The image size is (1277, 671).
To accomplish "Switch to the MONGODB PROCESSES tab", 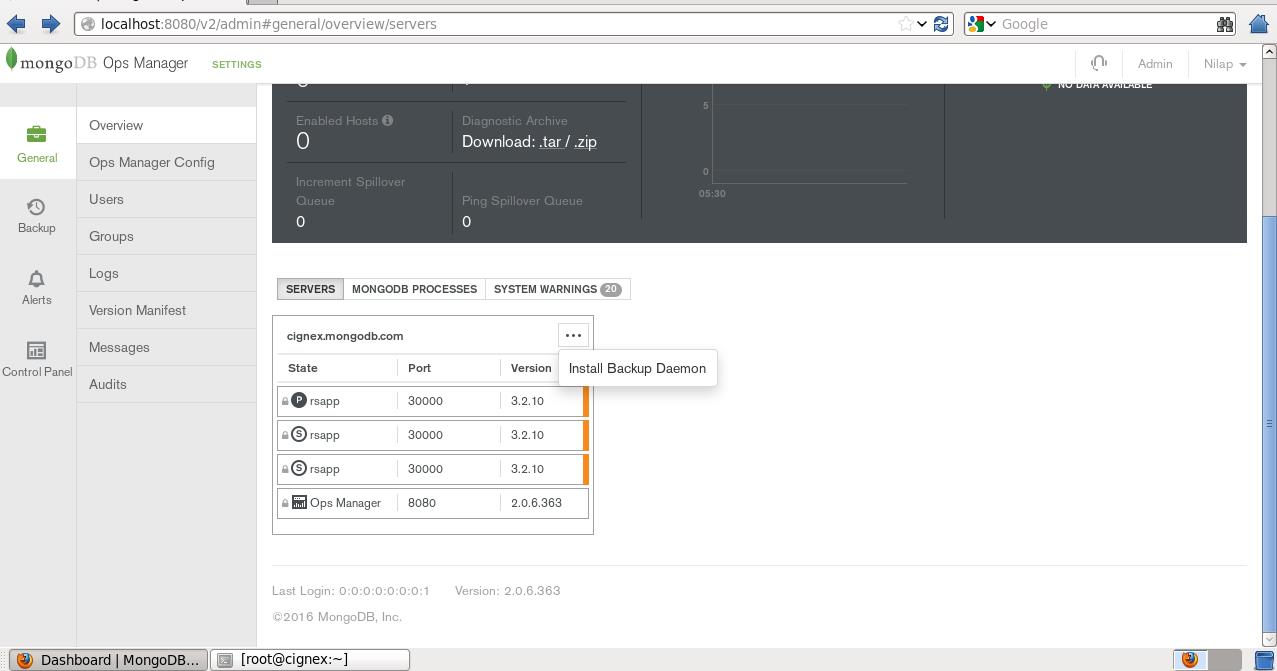I will [x=414, y=289].
